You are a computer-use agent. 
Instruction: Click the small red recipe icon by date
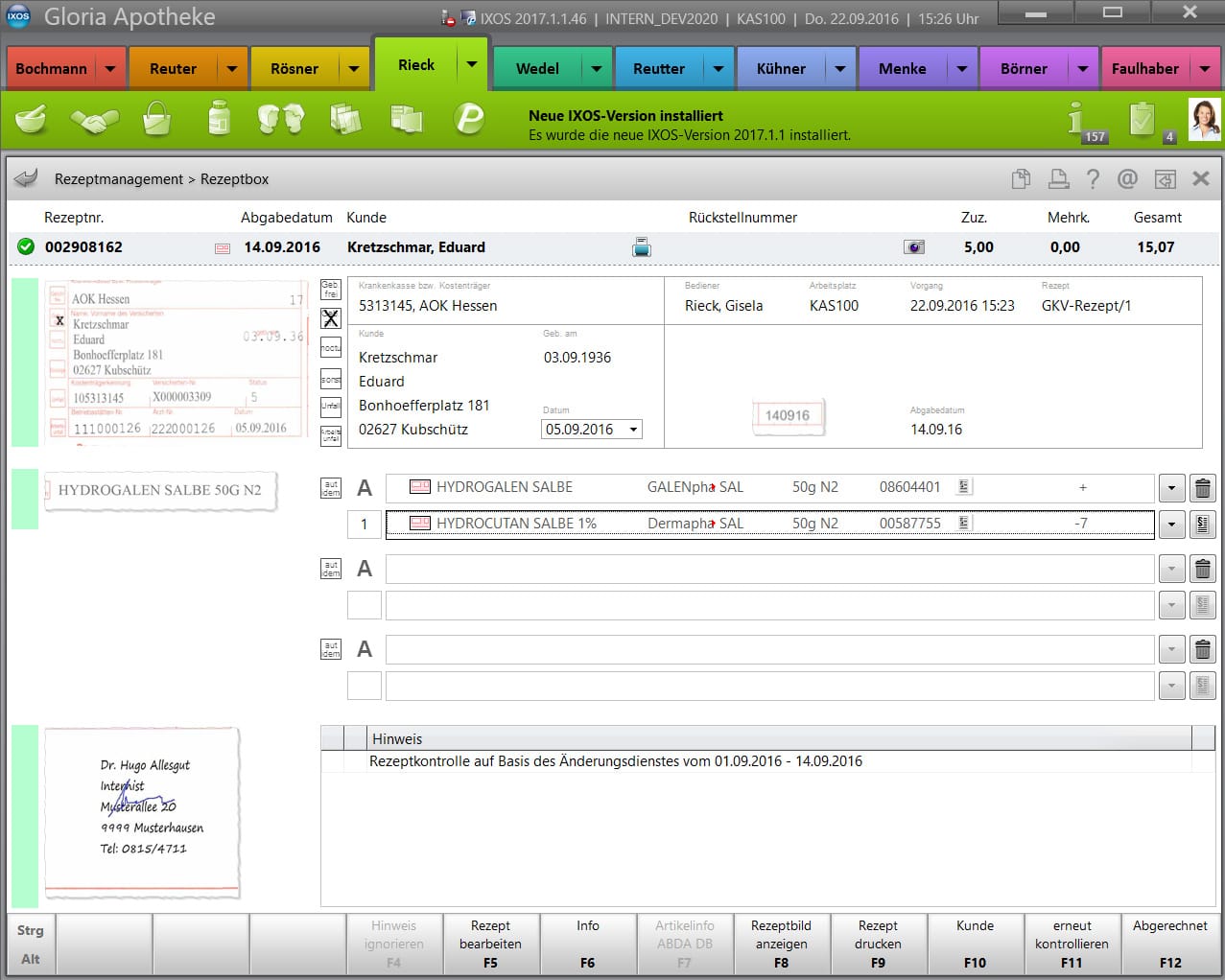coord(223,248)
